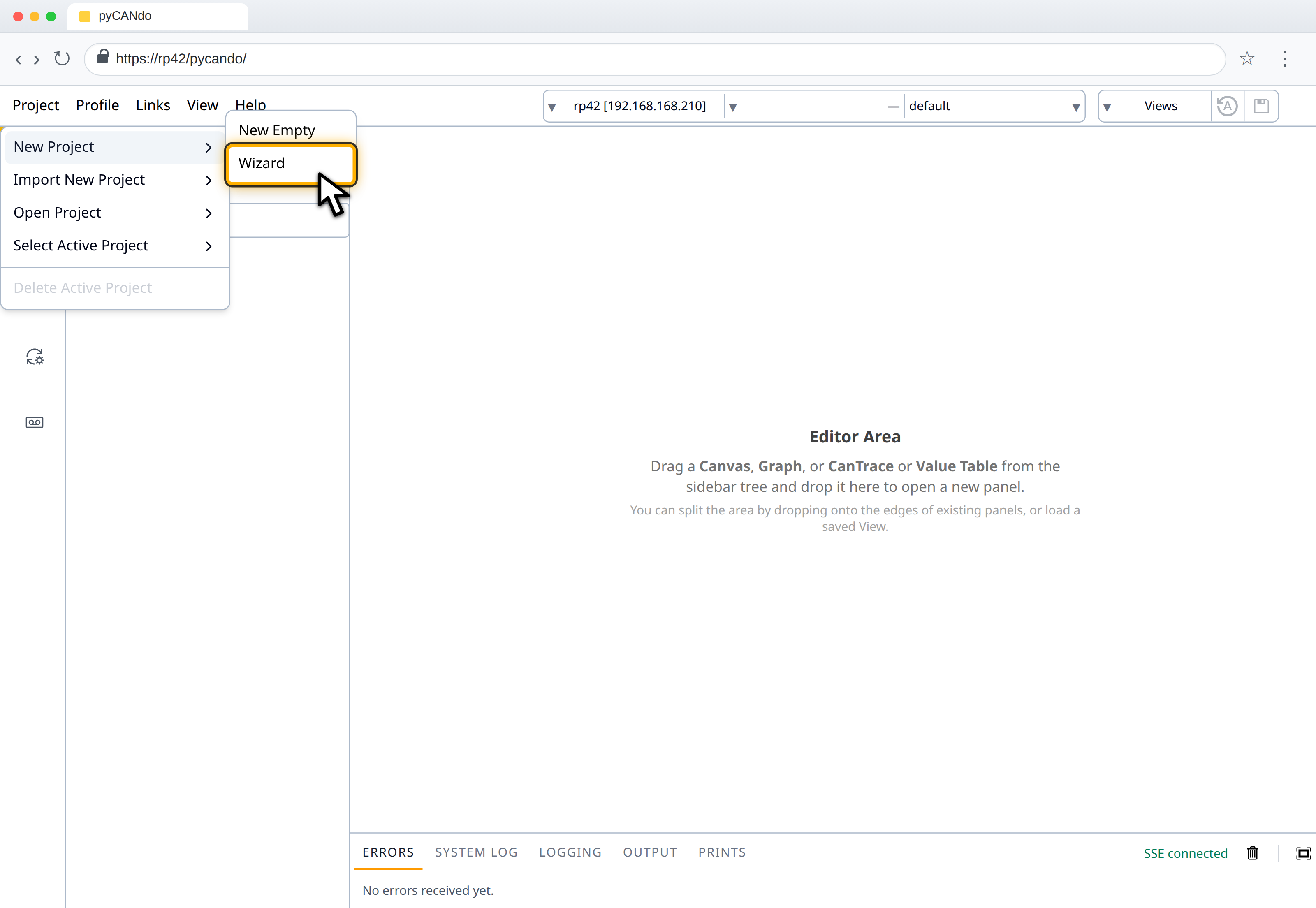The image size is (1316, 908).
Task: Save the current view with disk icon
Action: [1261, 106]
